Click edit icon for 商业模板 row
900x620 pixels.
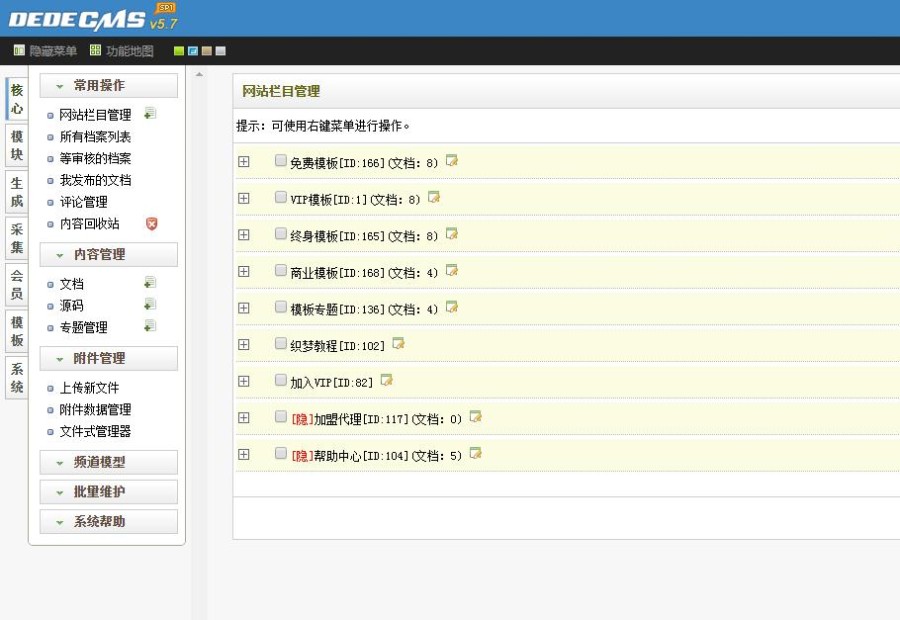click(452, 270)
